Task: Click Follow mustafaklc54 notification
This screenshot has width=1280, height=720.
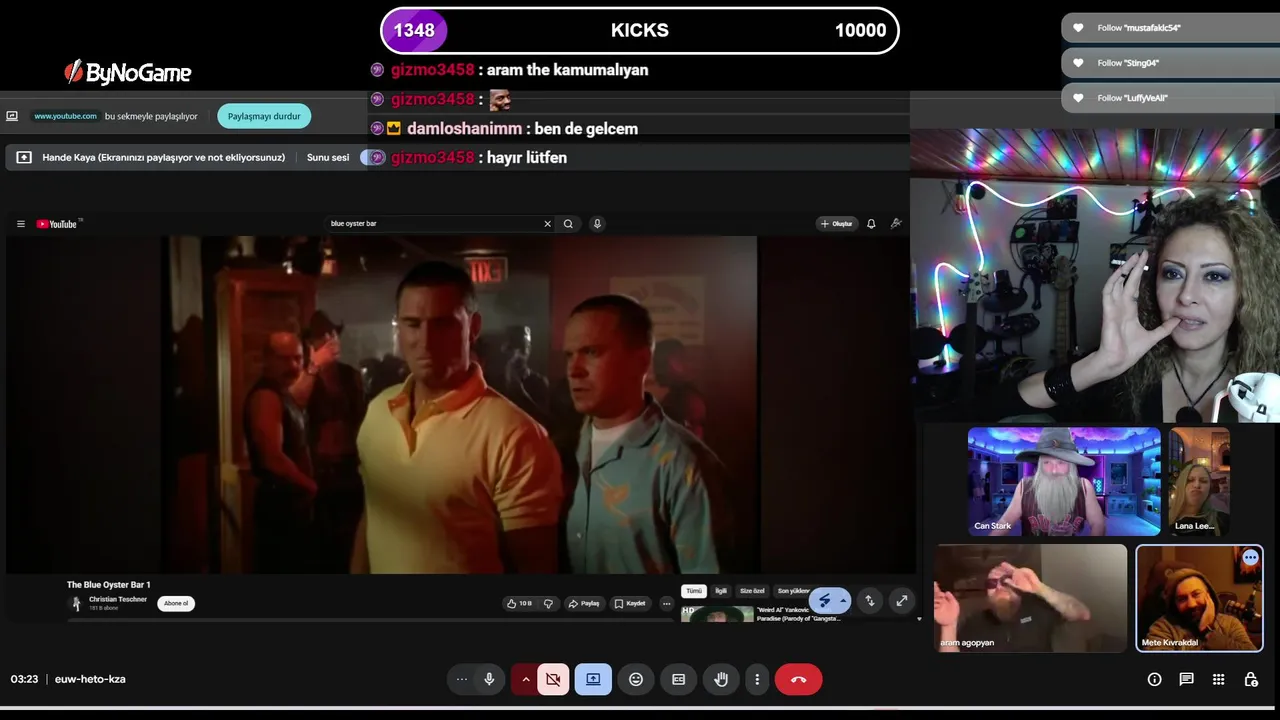Action: coord(1170,28)
